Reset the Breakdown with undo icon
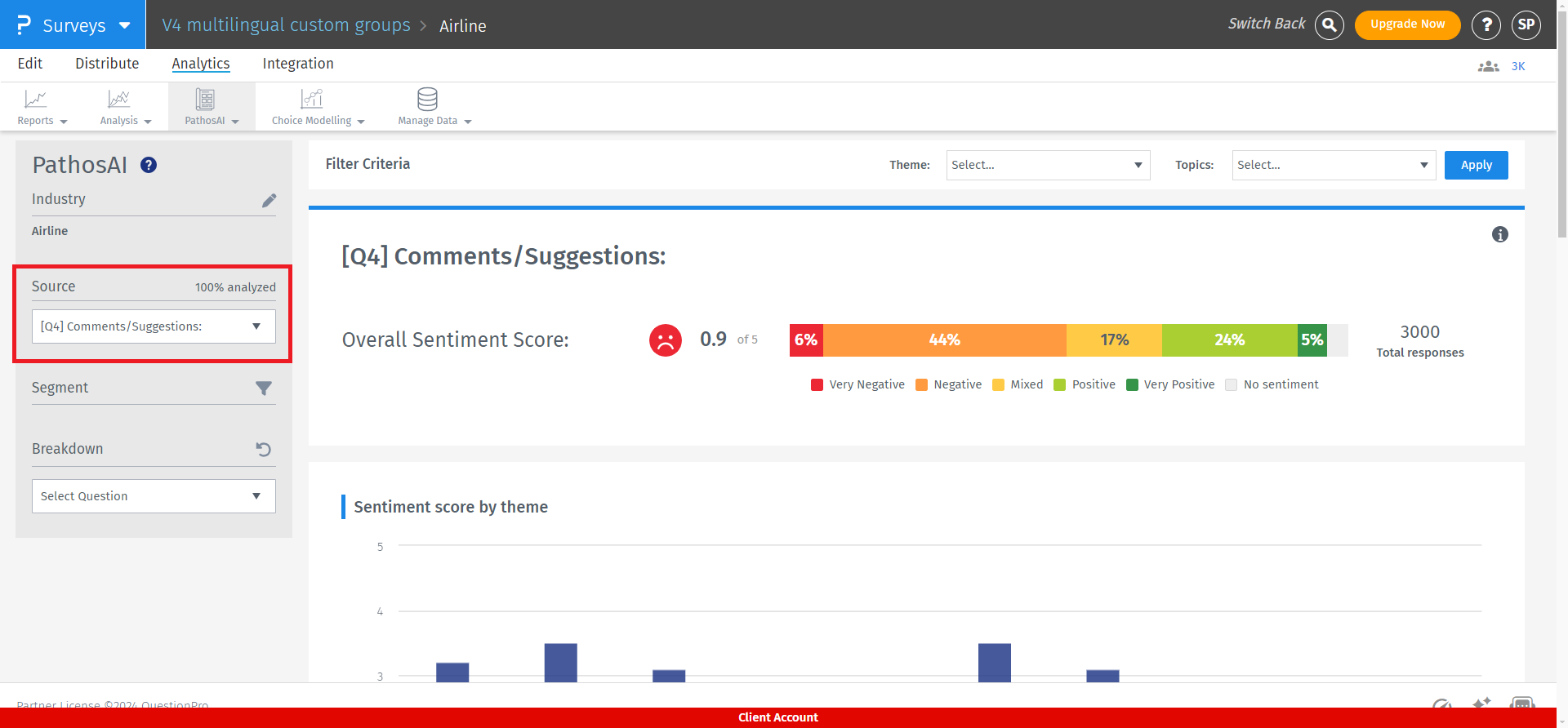The width and height of the screenshot is (1568, 728). 263,449
